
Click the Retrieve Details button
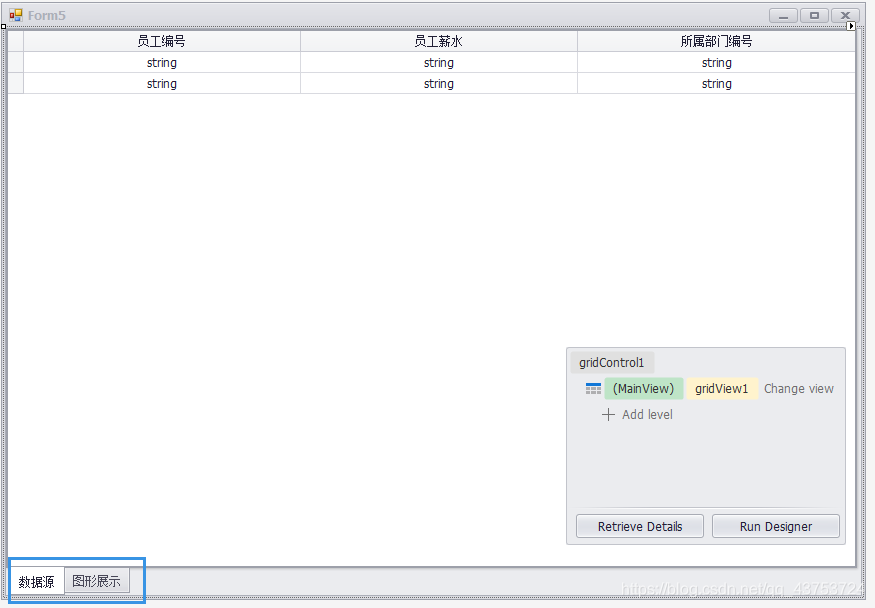click(x=640, y=526)
